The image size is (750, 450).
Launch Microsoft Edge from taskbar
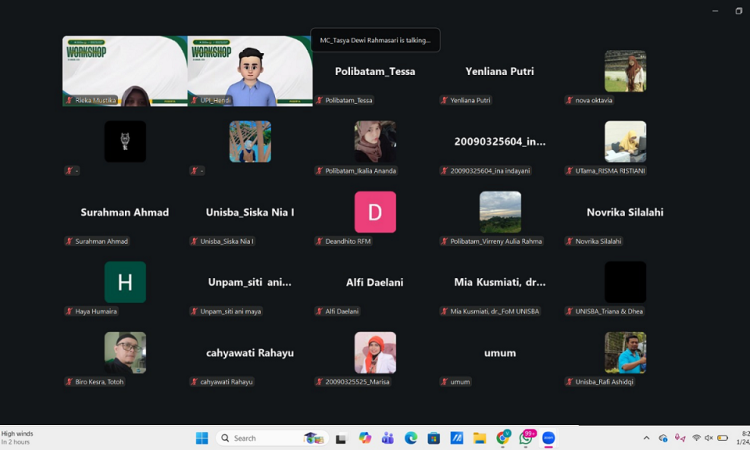click(411, 438)
